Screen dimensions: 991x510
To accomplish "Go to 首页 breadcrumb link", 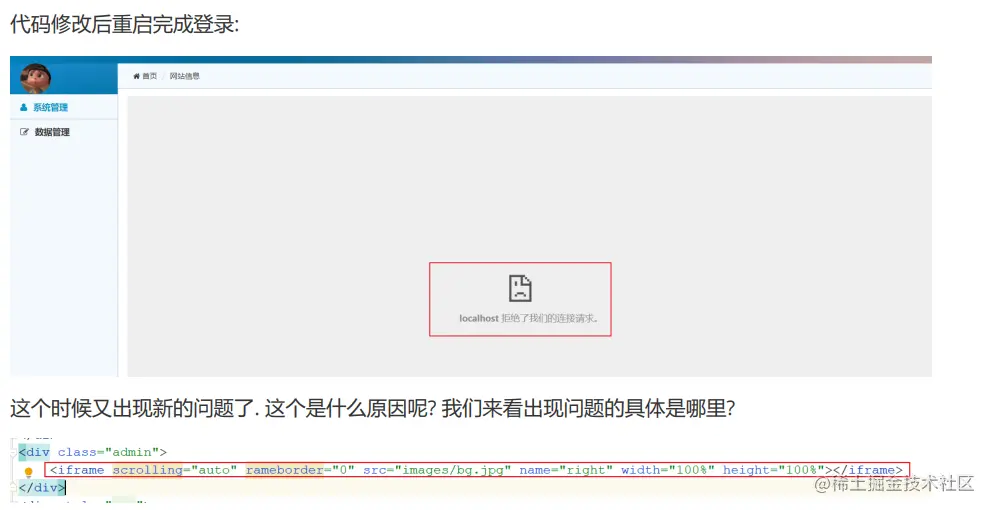I will tap(149, 76).
